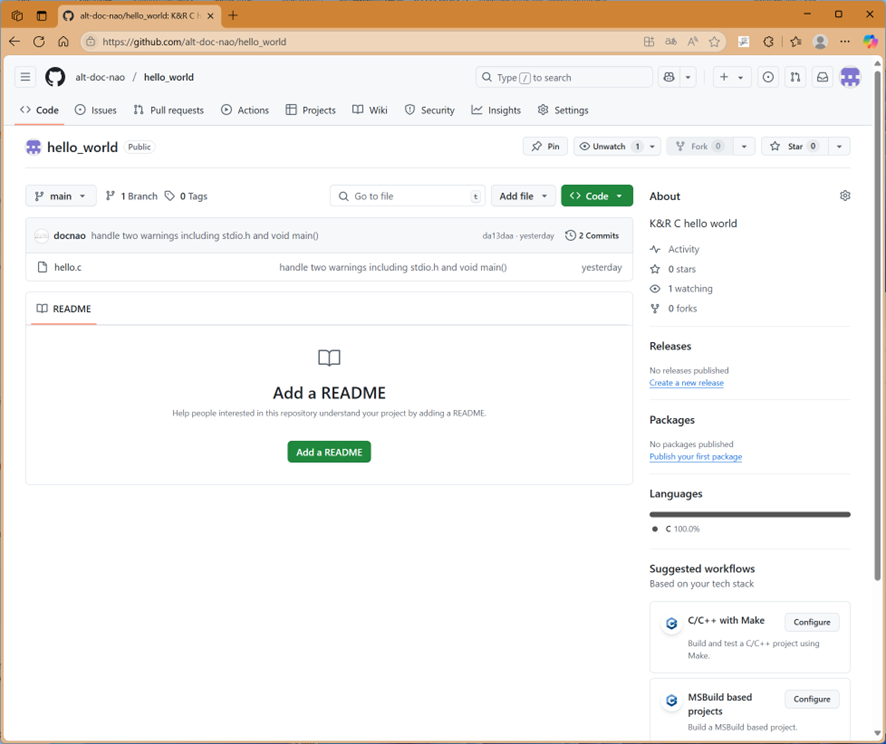View the 2 Commits history

click(x=592, y=236)
